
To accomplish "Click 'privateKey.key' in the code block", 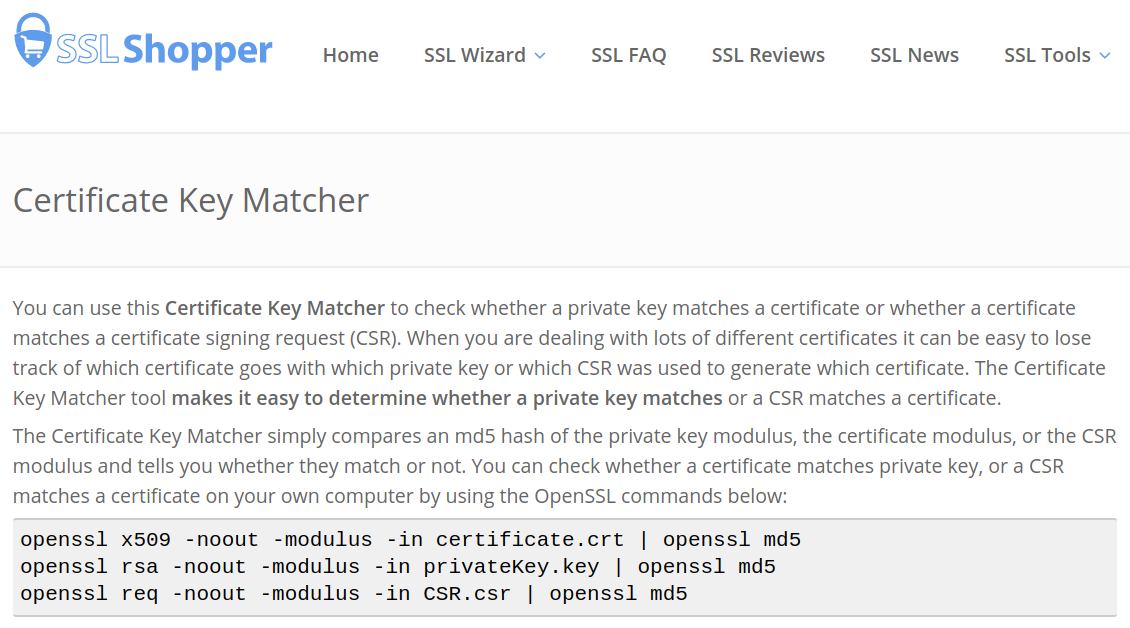I will [511, 567].
